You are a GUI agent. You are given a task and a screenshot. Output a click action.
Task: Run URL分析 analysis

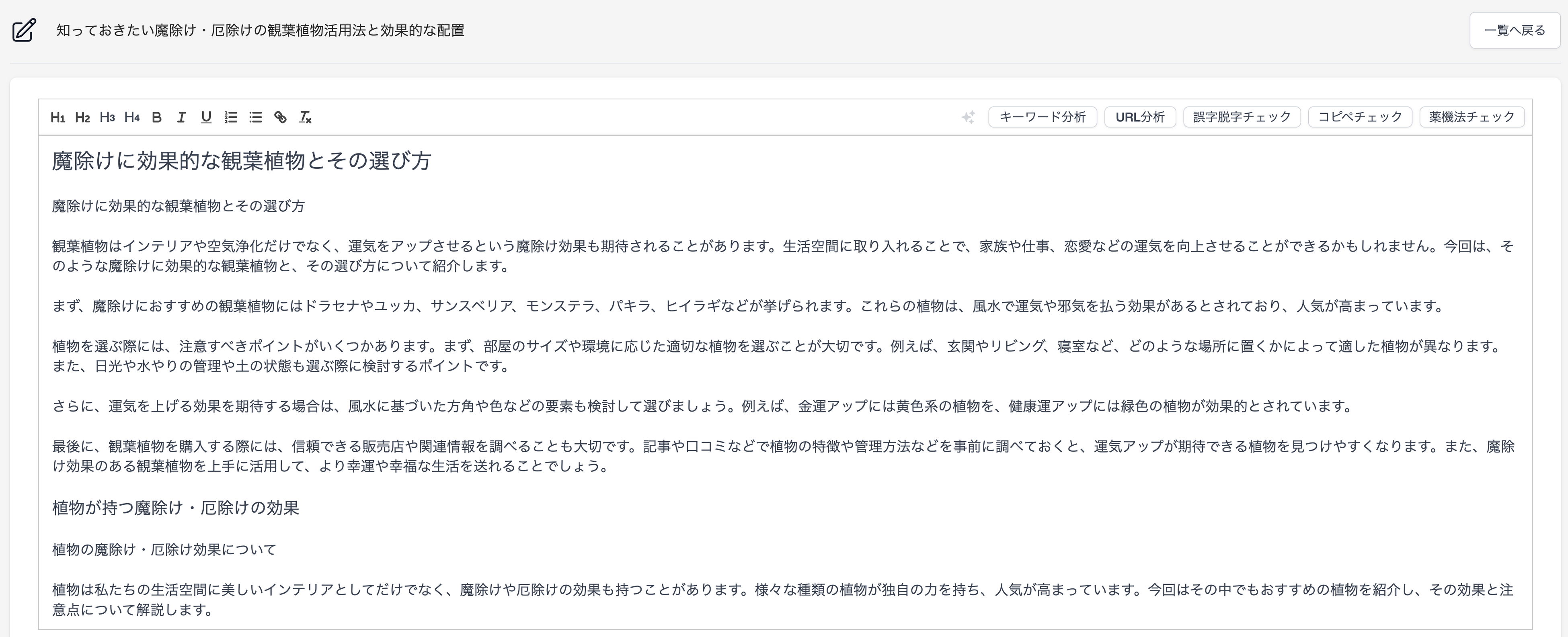pyautogui.click(x=1139, y=117)
